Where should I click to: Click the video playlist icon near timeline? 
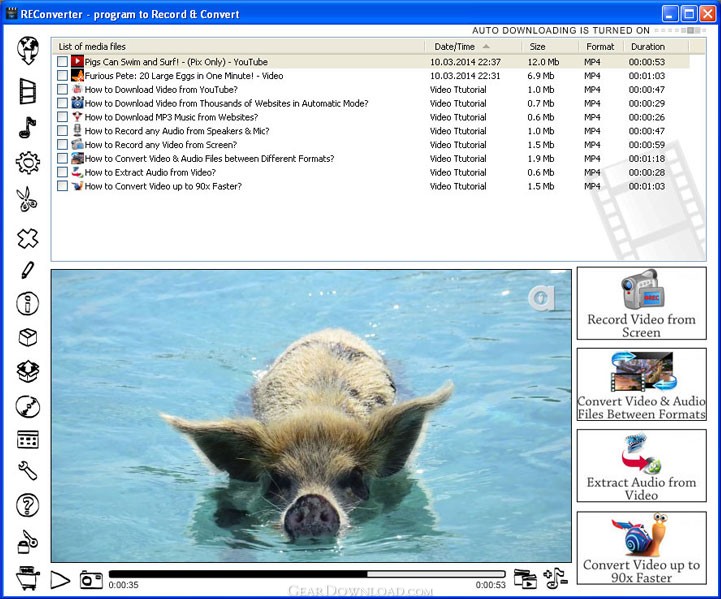click(525, 579)
